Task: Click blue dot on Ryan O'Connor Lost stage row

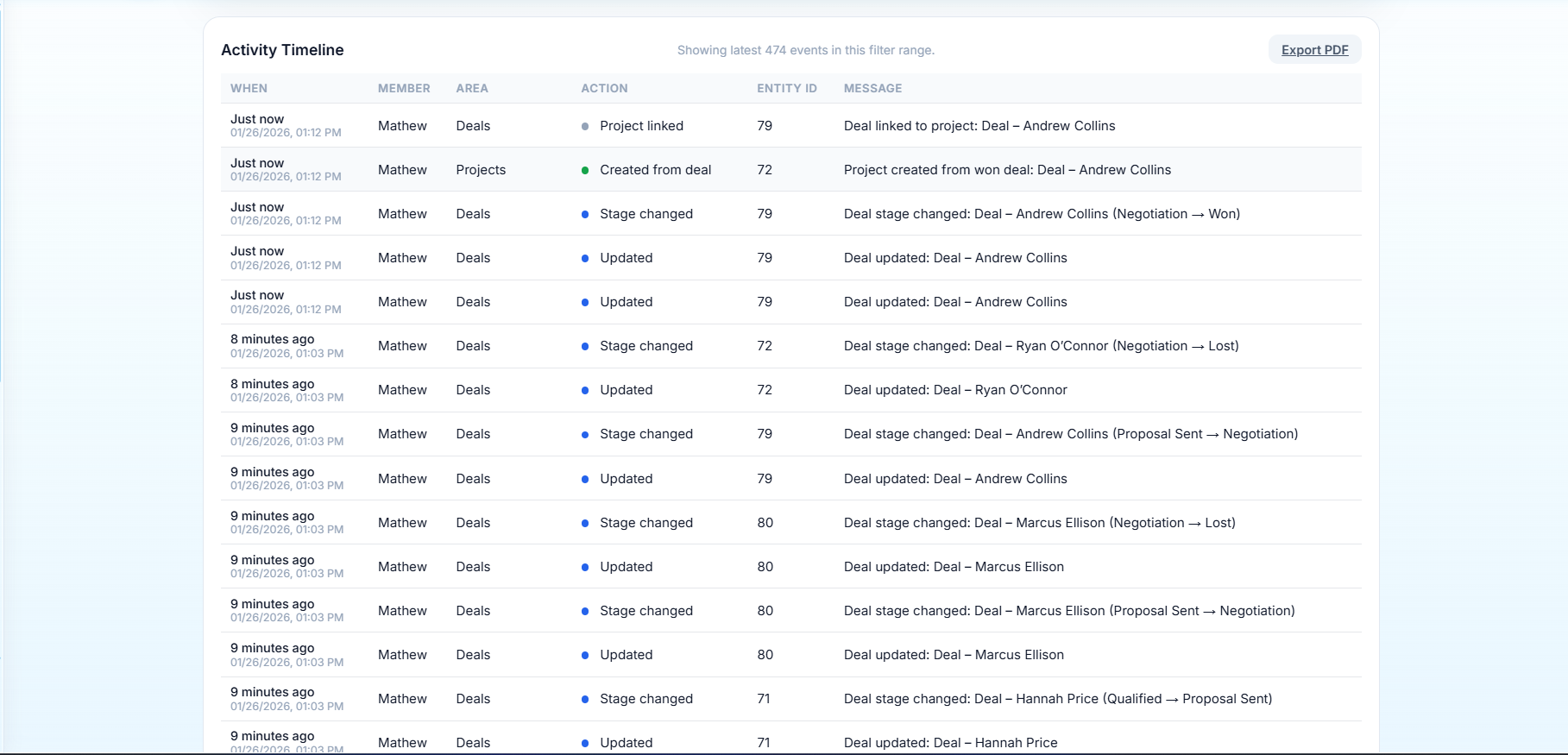Action: (585, 346)
